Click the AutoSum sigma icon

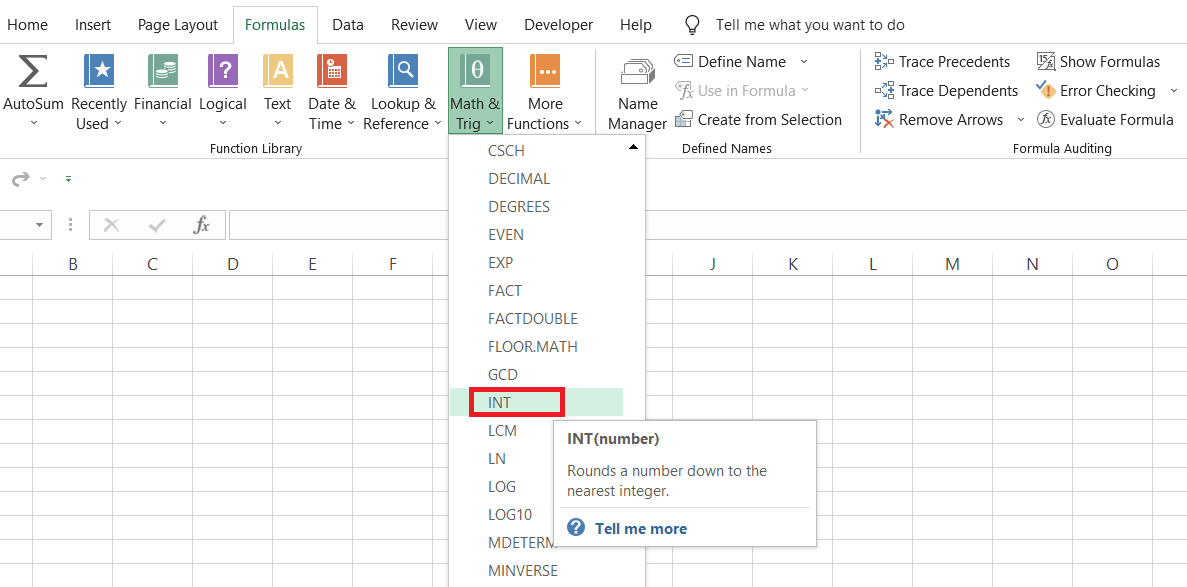pyautogui.click(x=33, y=72)
